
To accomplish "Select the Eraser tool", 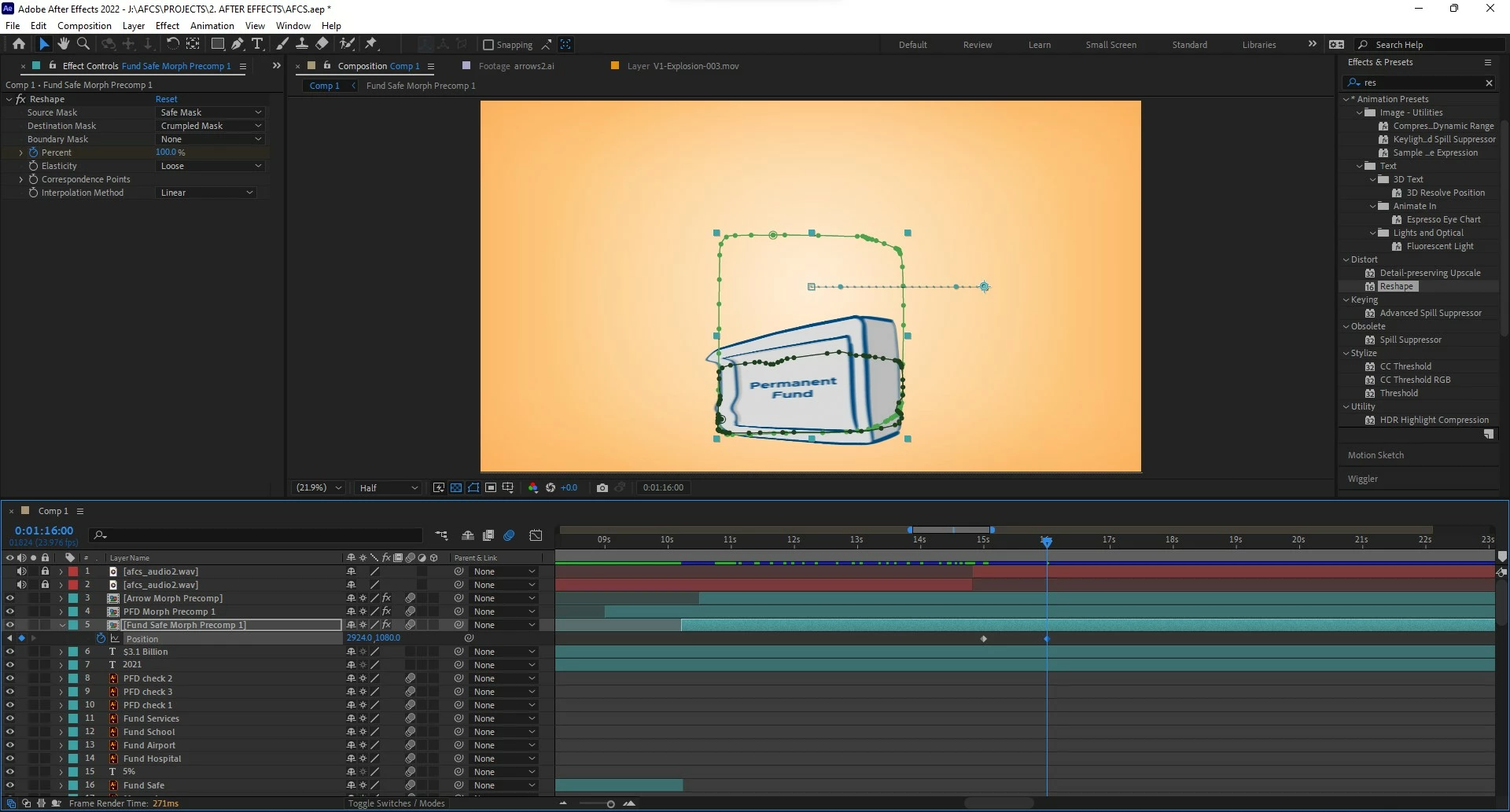I will pos(322,44).
